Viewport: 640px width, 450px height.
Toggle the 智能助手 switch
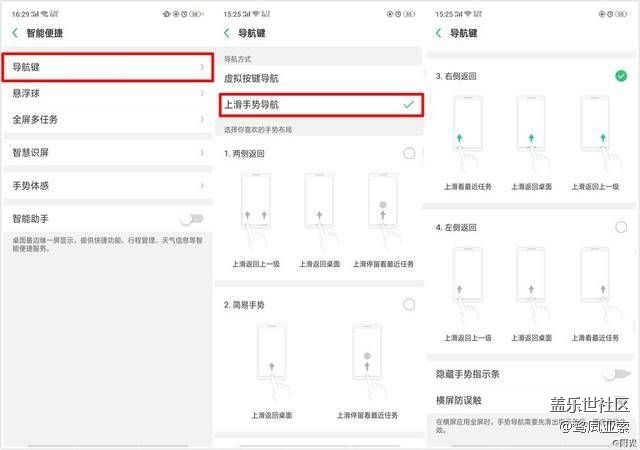(190, 218)
